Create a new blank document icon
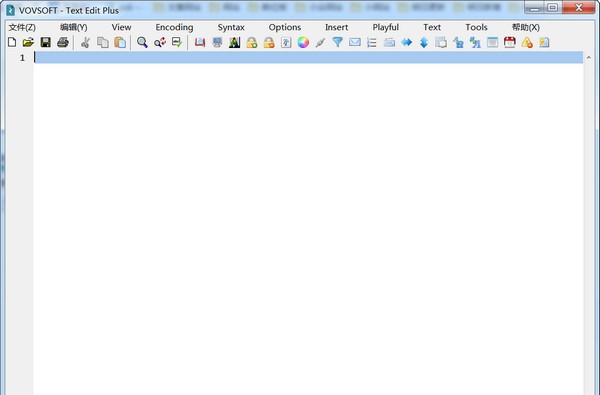The height and width of the screenshot is (395, 600). coord(12,42)
